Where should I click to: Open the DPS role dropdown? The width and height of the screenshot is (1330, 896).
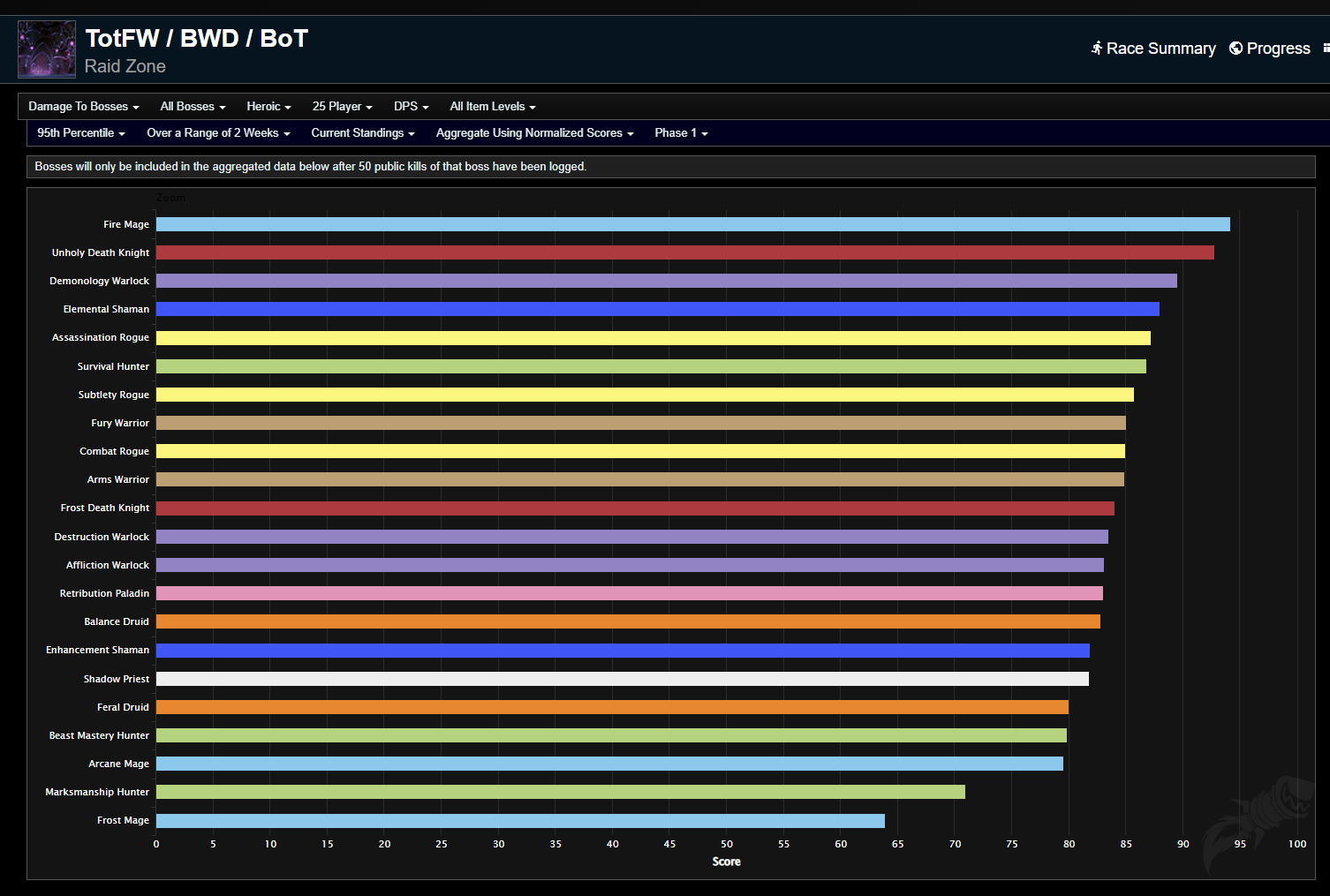411,107
